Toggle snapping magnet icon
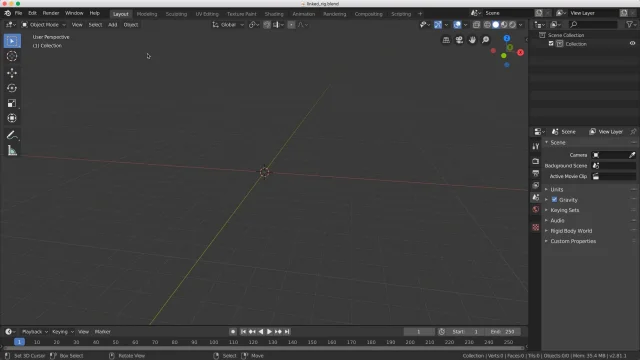The width and height of the screenshot is (640, 360). click(267, 25)
